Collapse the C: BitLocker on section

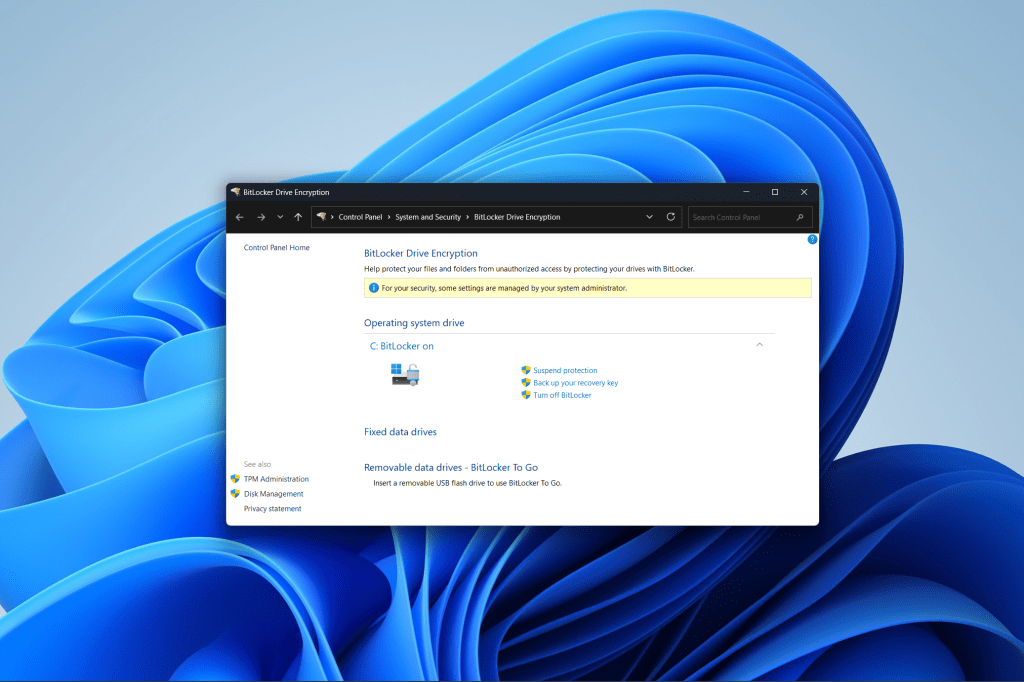point(760,345)
